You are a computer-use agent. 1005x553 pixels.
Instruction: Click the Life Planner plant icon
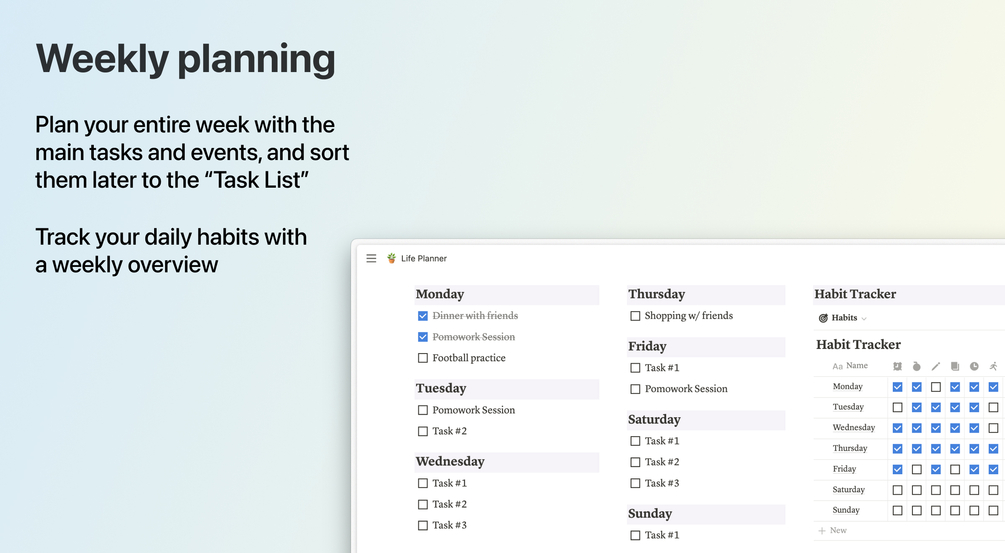point(391,259)
